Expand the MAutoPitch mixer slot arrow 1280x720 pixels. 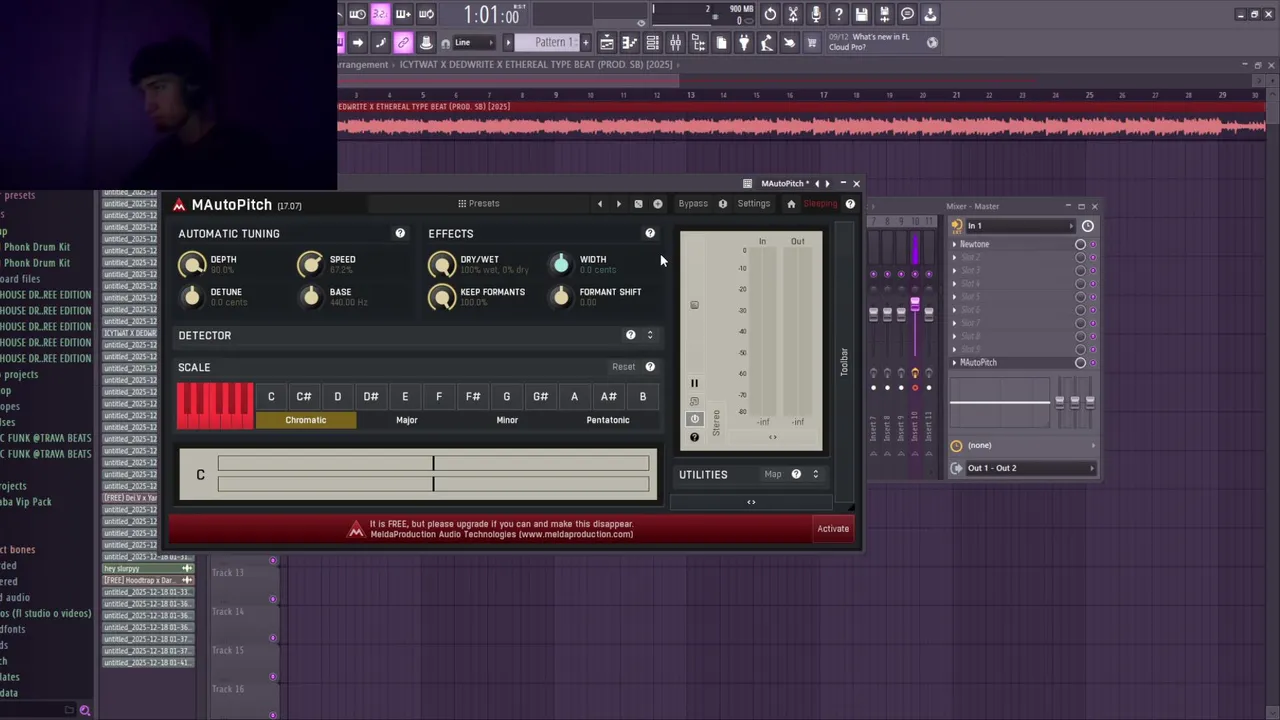pos(954,363)
